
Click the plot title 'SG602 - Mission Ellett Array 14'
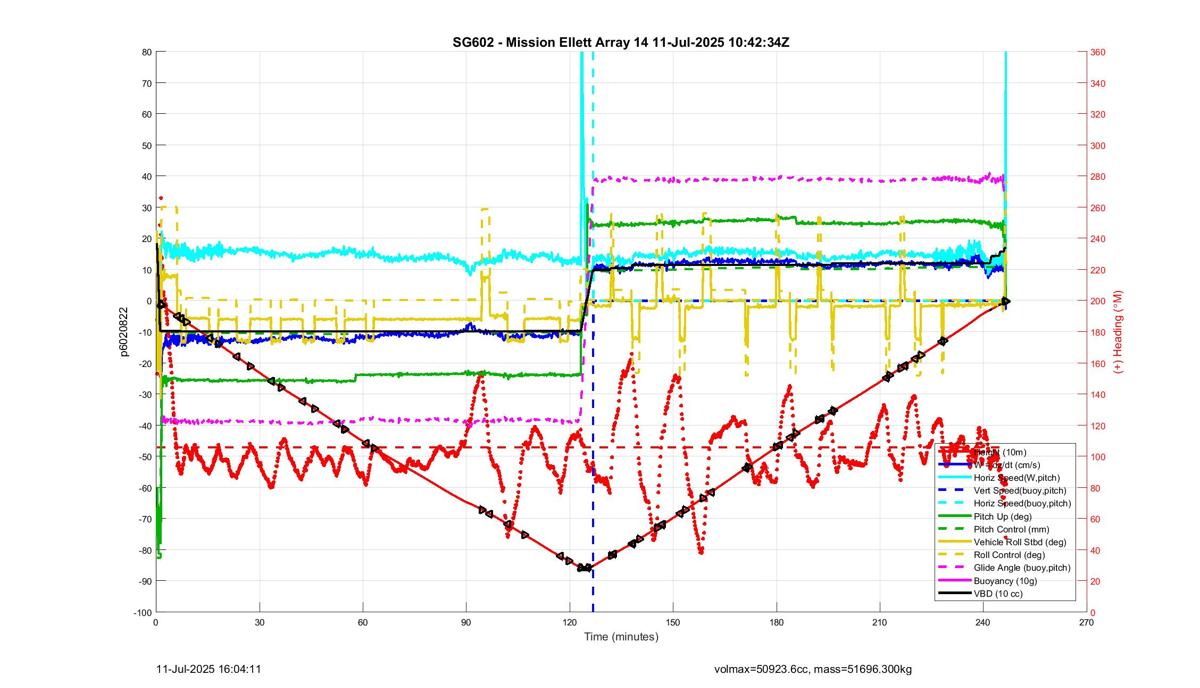click(x=550, y=42)
